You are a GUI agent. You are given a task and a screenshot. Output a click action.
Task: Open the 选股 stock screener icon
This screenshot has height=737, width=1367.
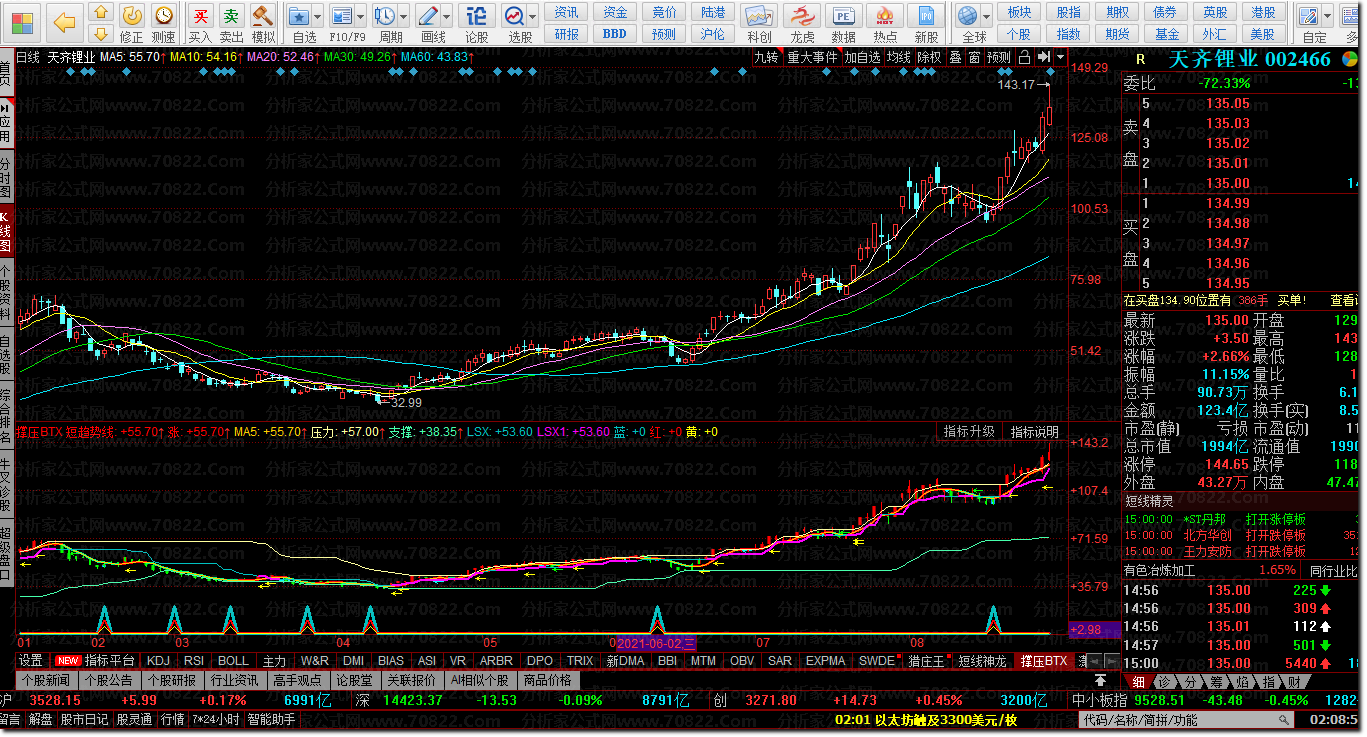[514, 15]
